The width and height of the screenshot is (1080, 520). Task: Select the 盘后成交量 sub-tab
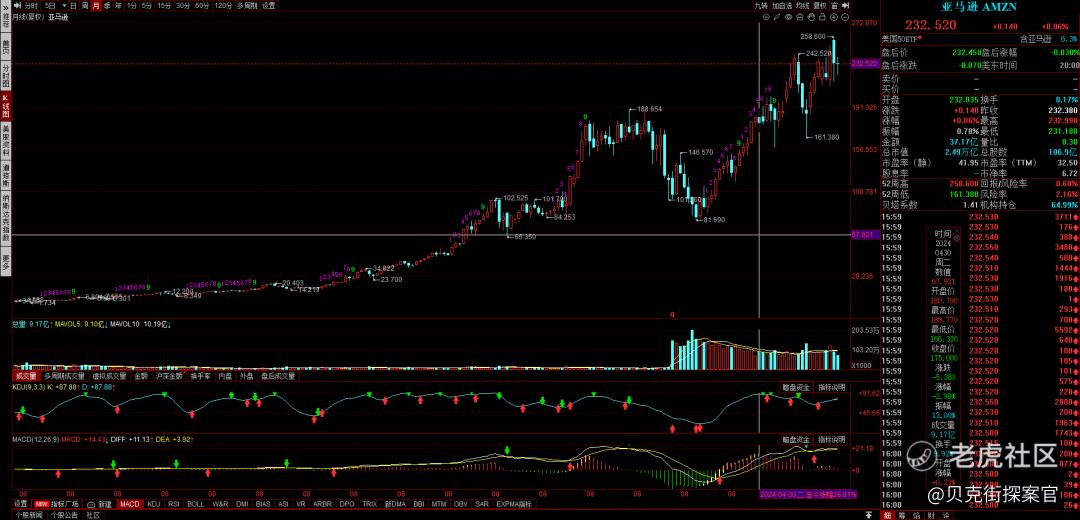point(278,376)
